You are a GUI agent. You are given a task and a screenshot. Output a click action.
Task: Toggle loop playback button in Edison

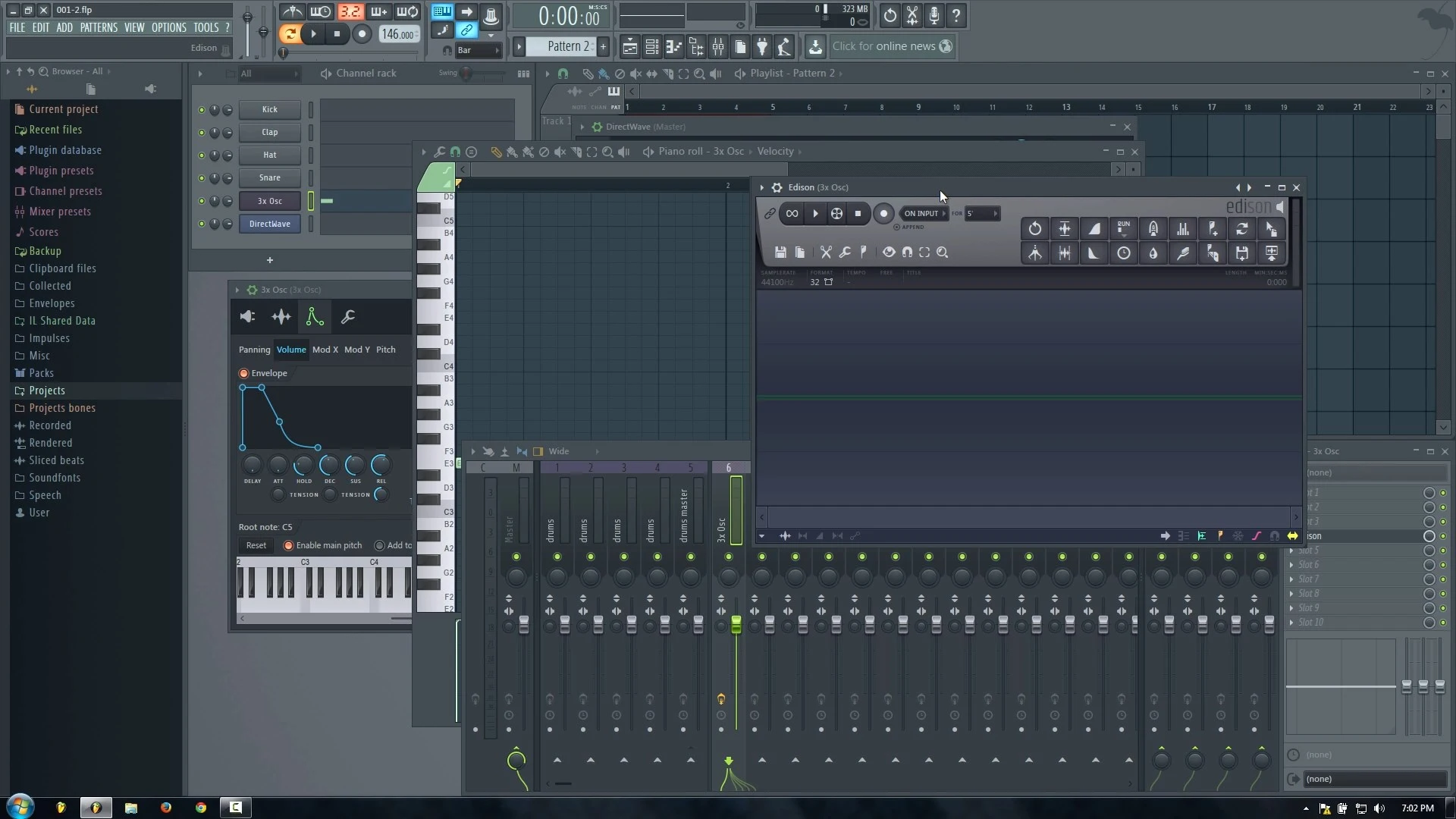pos(792,213)
